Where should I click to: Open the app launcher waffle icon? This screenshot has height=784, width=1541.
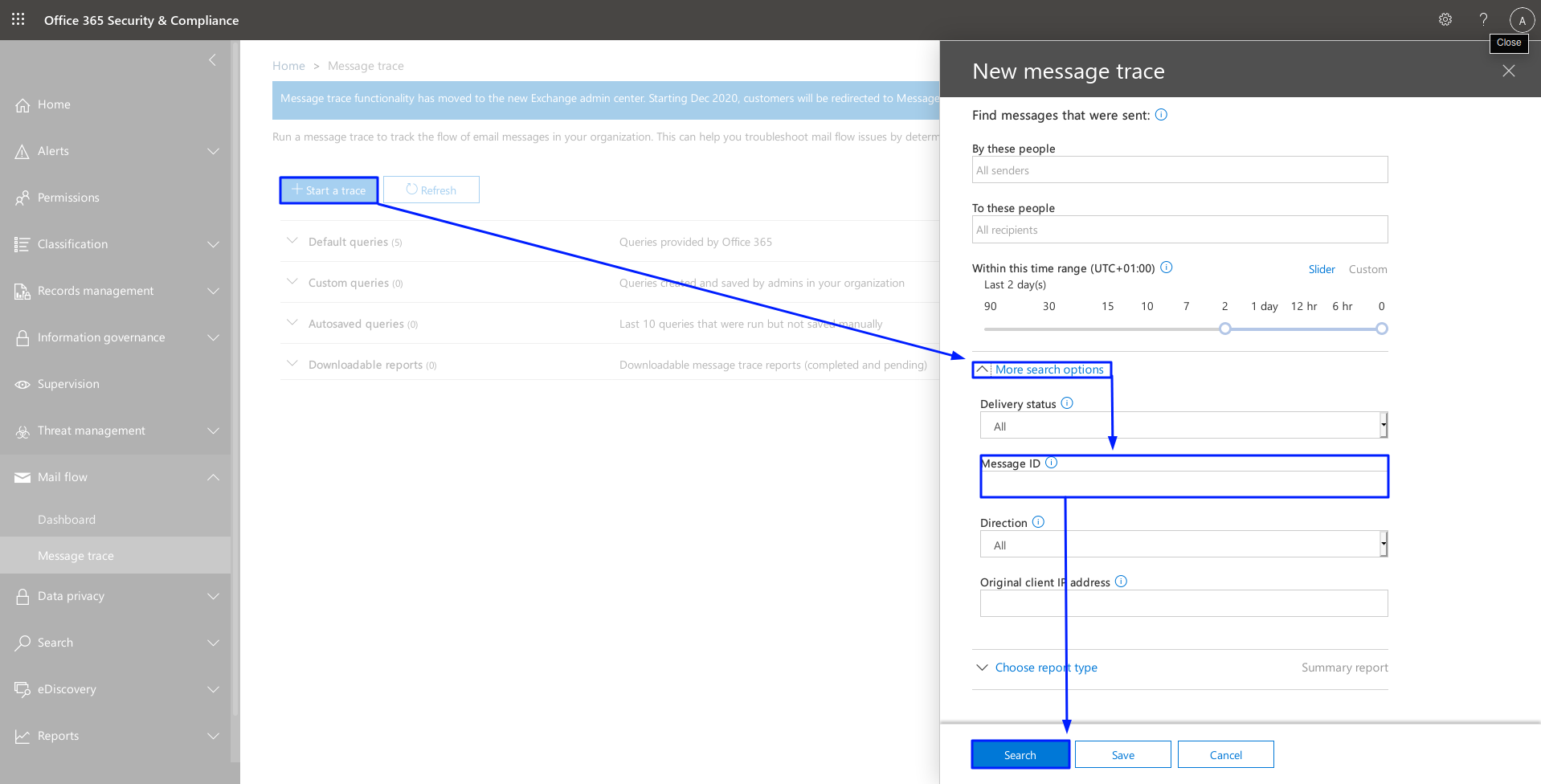click(x=18, y=19)
